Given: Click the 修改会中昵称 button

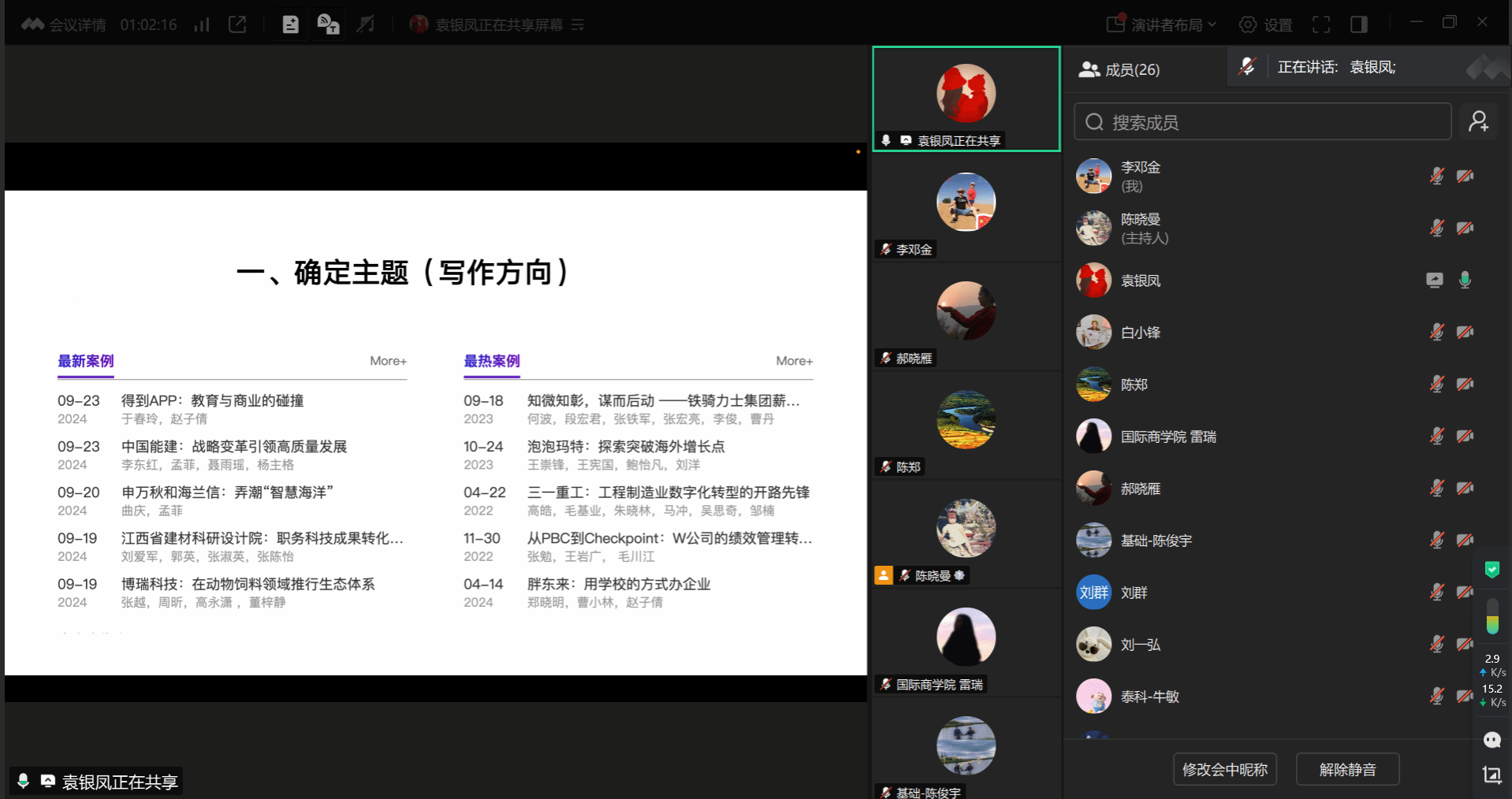Looking at the screenshot, I should (1224, 769).
